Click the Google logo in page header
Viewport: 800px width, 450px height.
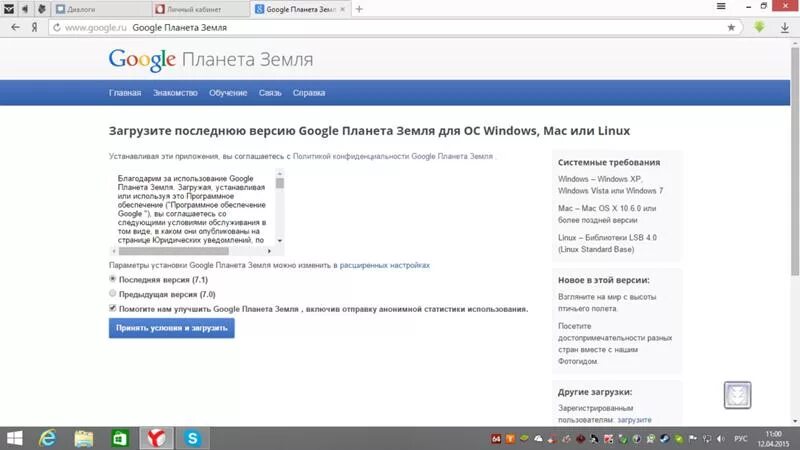click(142, 60)
